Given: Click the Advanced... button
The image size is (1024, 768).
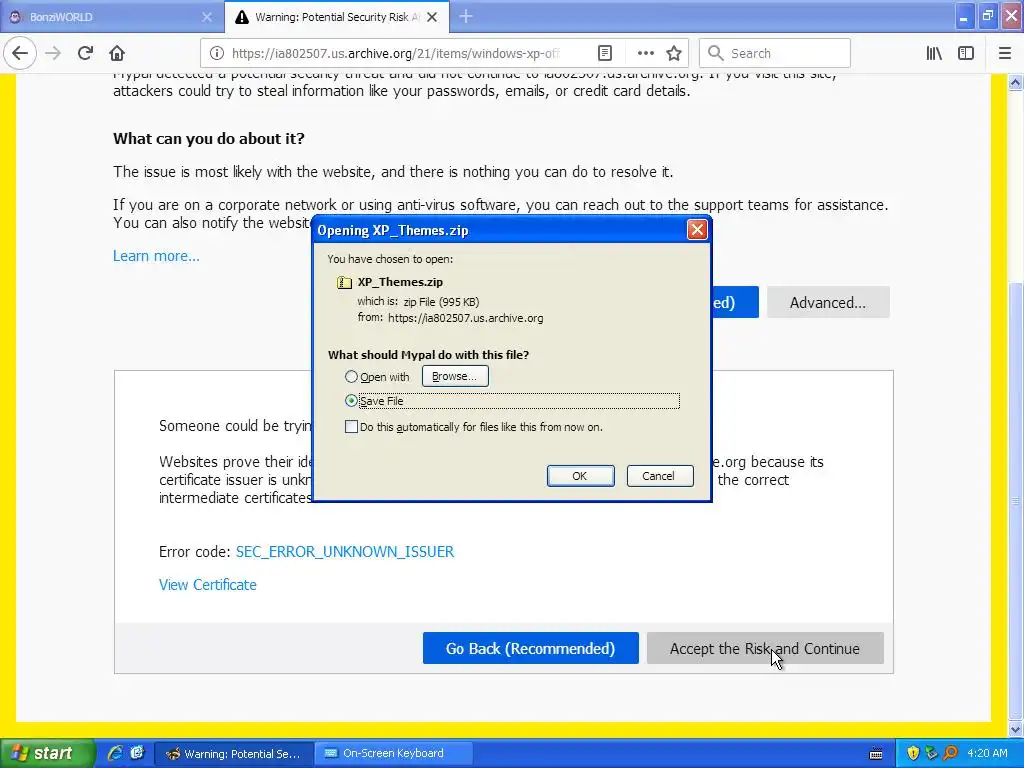Looking at the screenshot, I should (x=827, y=302).
